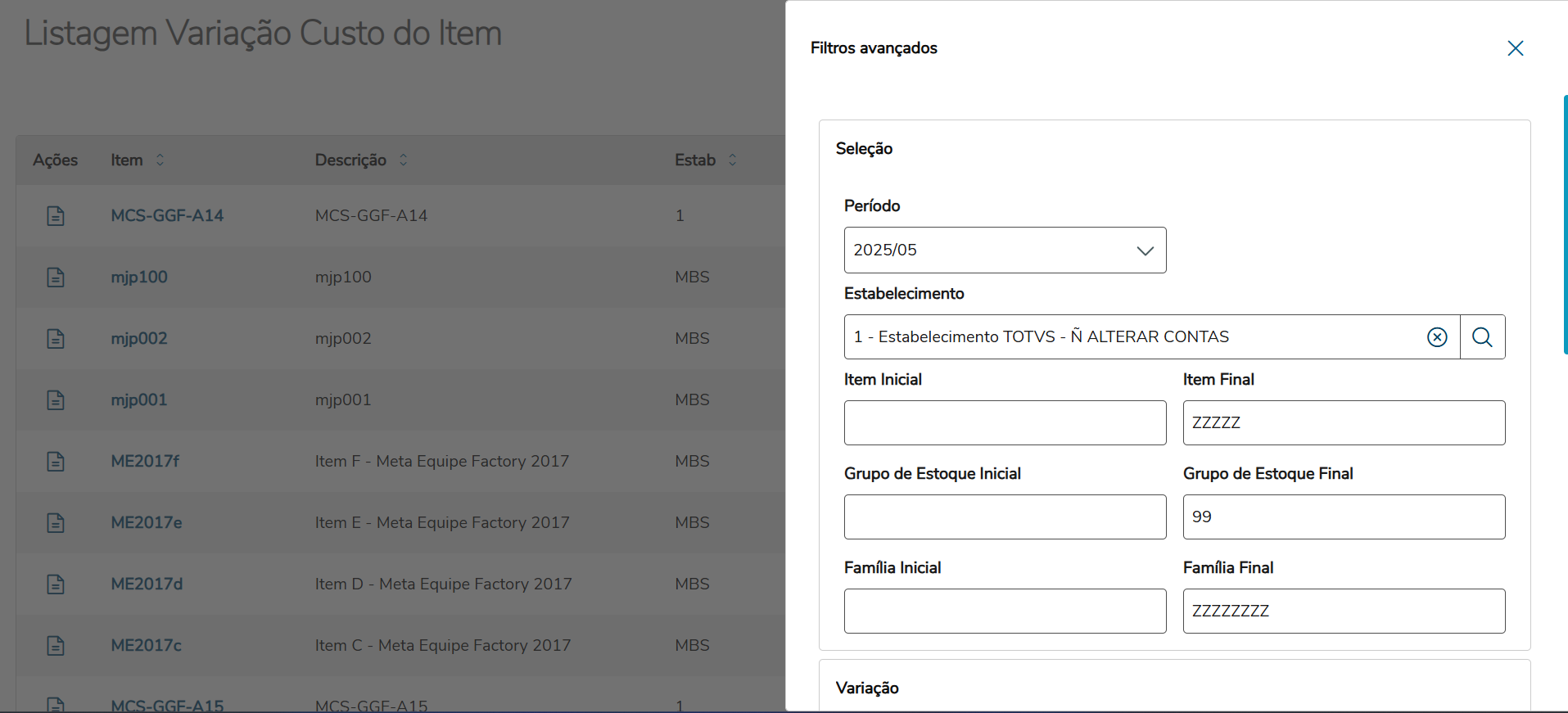This screenshot has width=1568, height=713.
Task: Click the document icon for ME2017f row
Action: coord(56,462)
